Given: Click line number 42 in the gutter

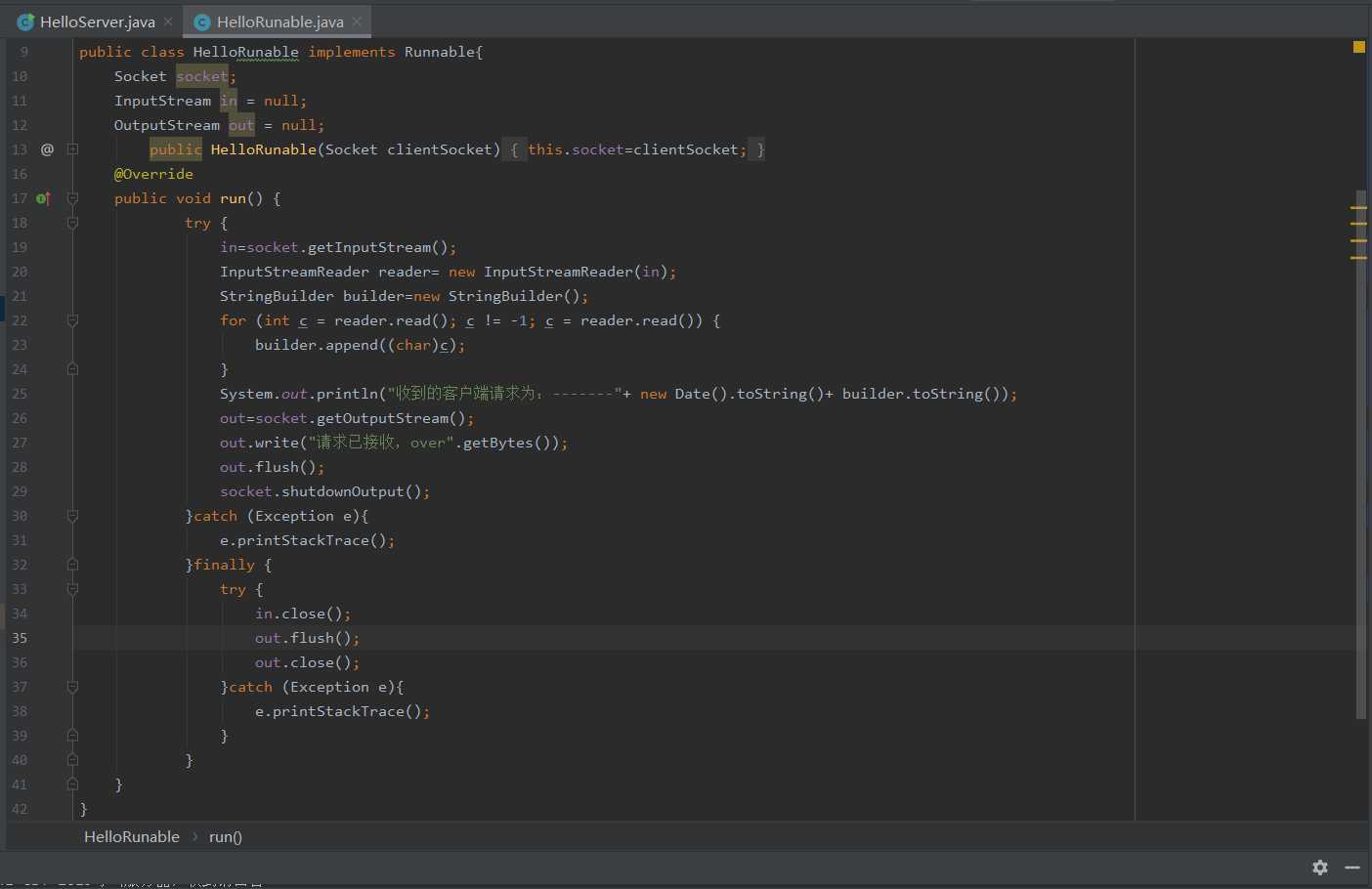Looking at the screenshot, I should coord(20,809).
